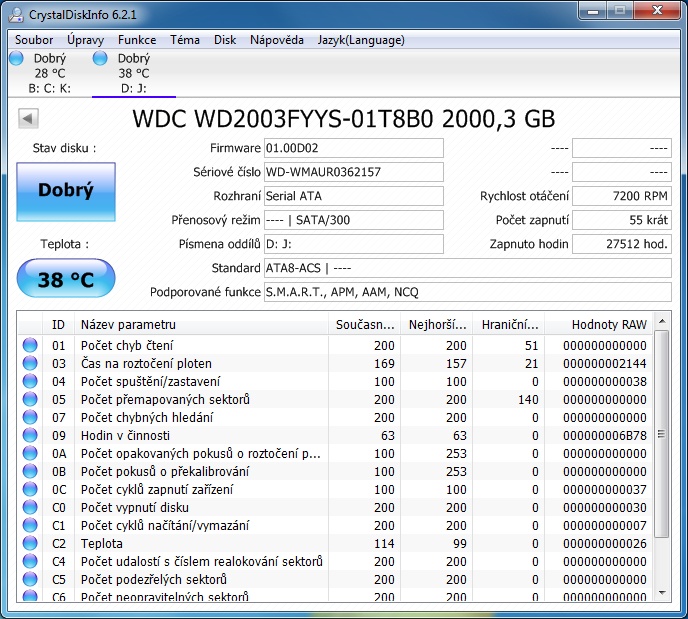Select the B: C: K: disk status orb
688x619 pixels.
coord(15,58)
